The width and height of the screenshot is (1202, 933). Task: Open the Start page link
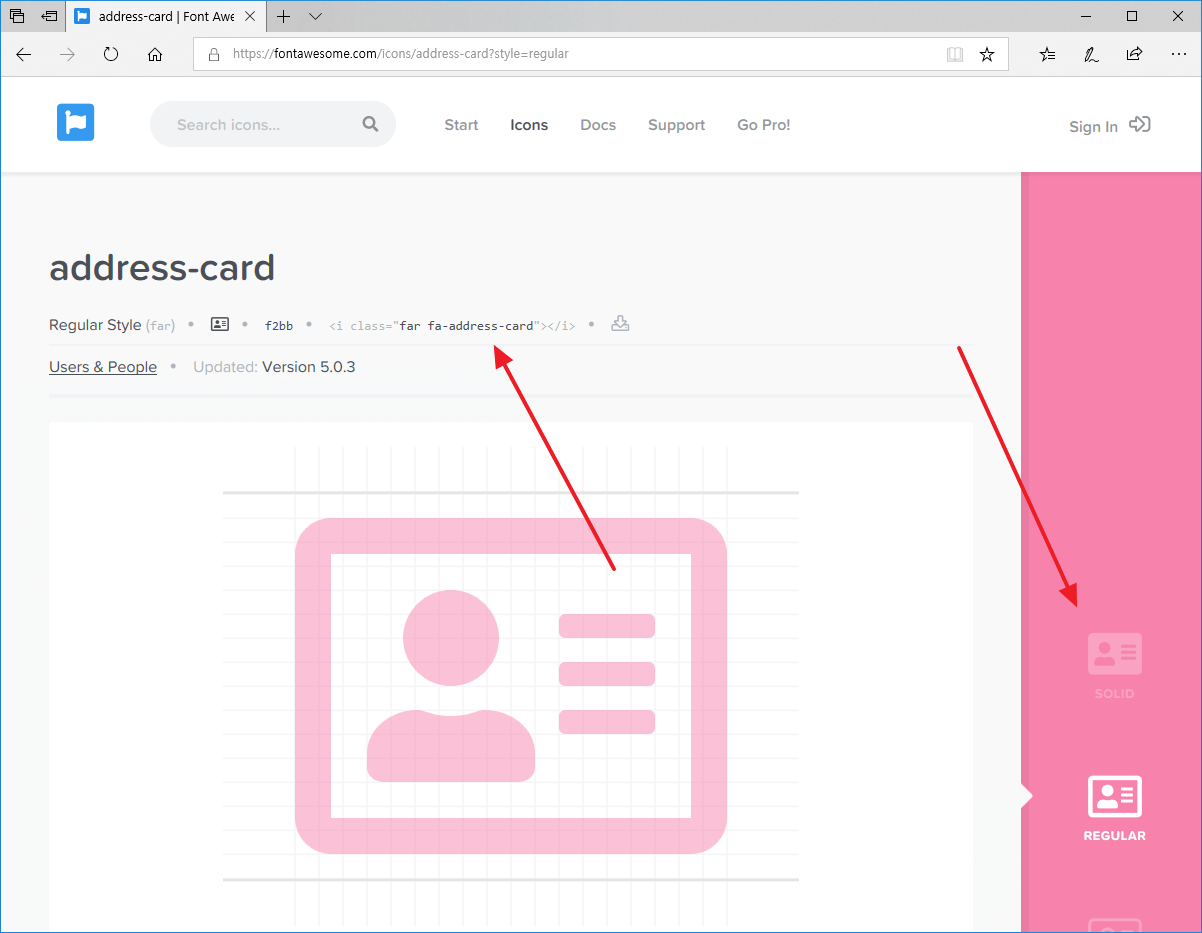[461, 125]
